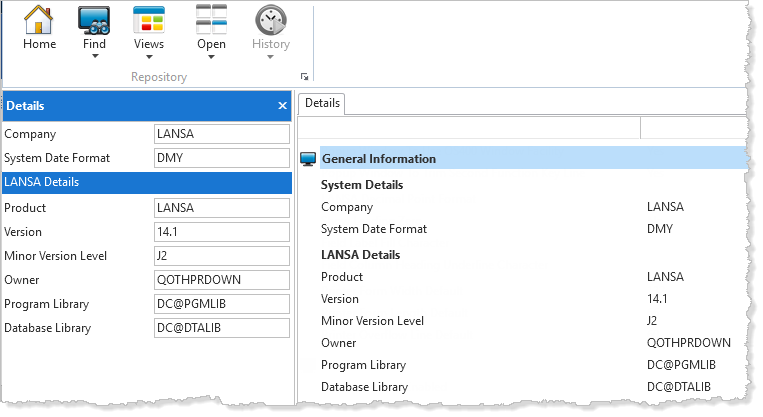Switch to the Details tab
This screenshot has width=763, height=417.
coord(322,103)
